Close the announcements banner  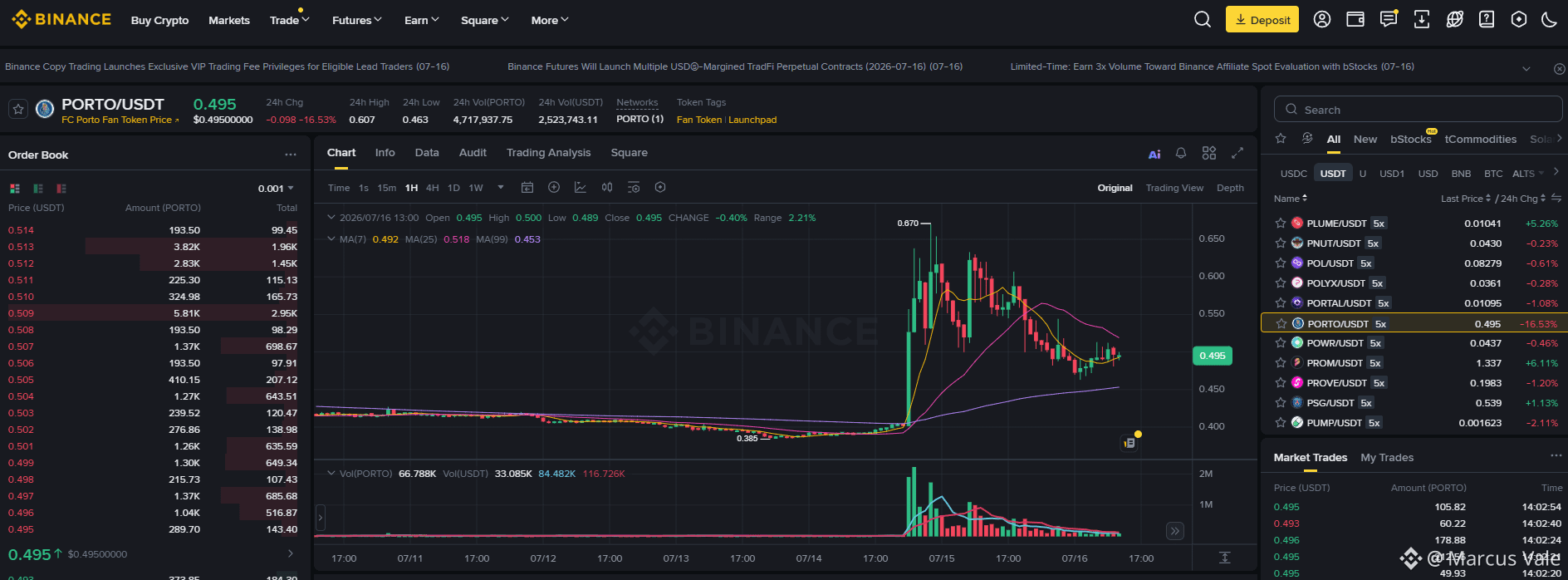point(1559,69)
